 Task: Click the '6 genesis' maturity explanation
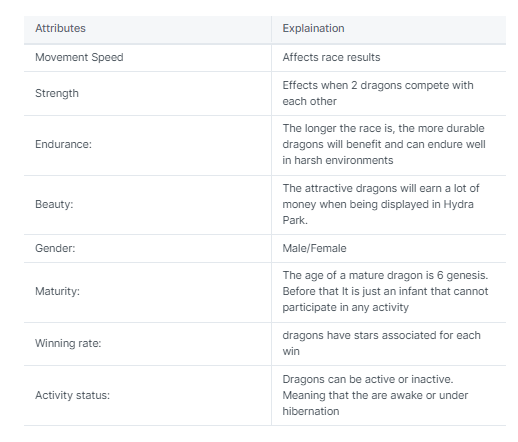click(385, 291)
